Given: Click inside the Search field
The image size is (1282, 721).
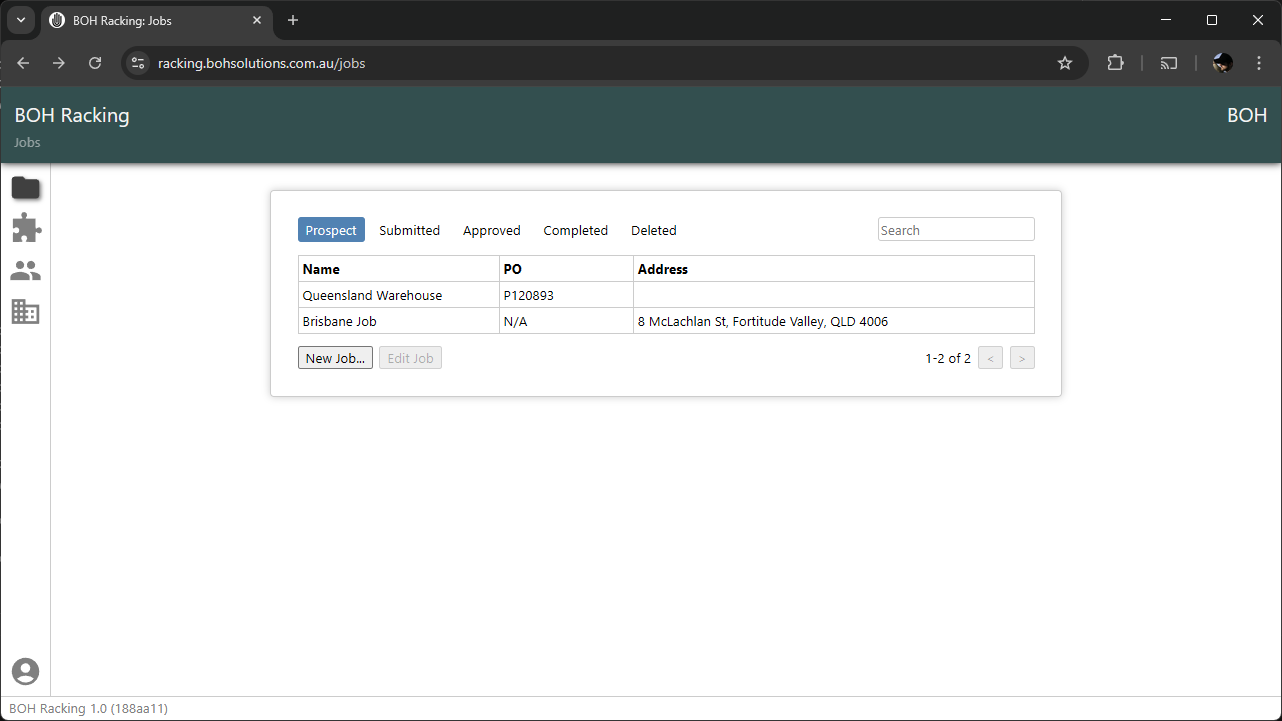Looking at the screenshot, I should (x=955, y=229).
